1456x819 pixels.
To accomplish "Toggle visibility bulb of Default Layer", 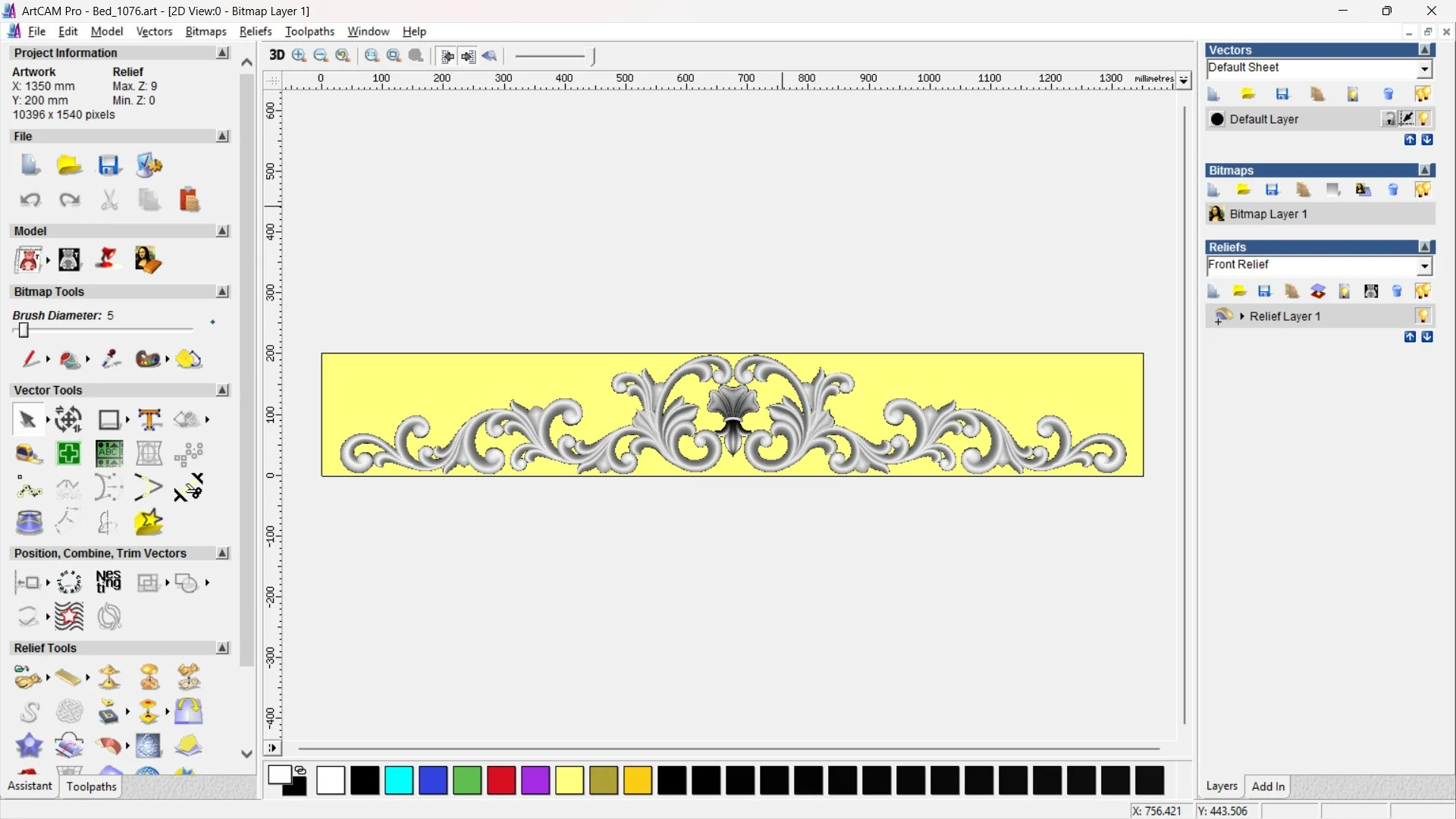I will tap(1423, 119).
